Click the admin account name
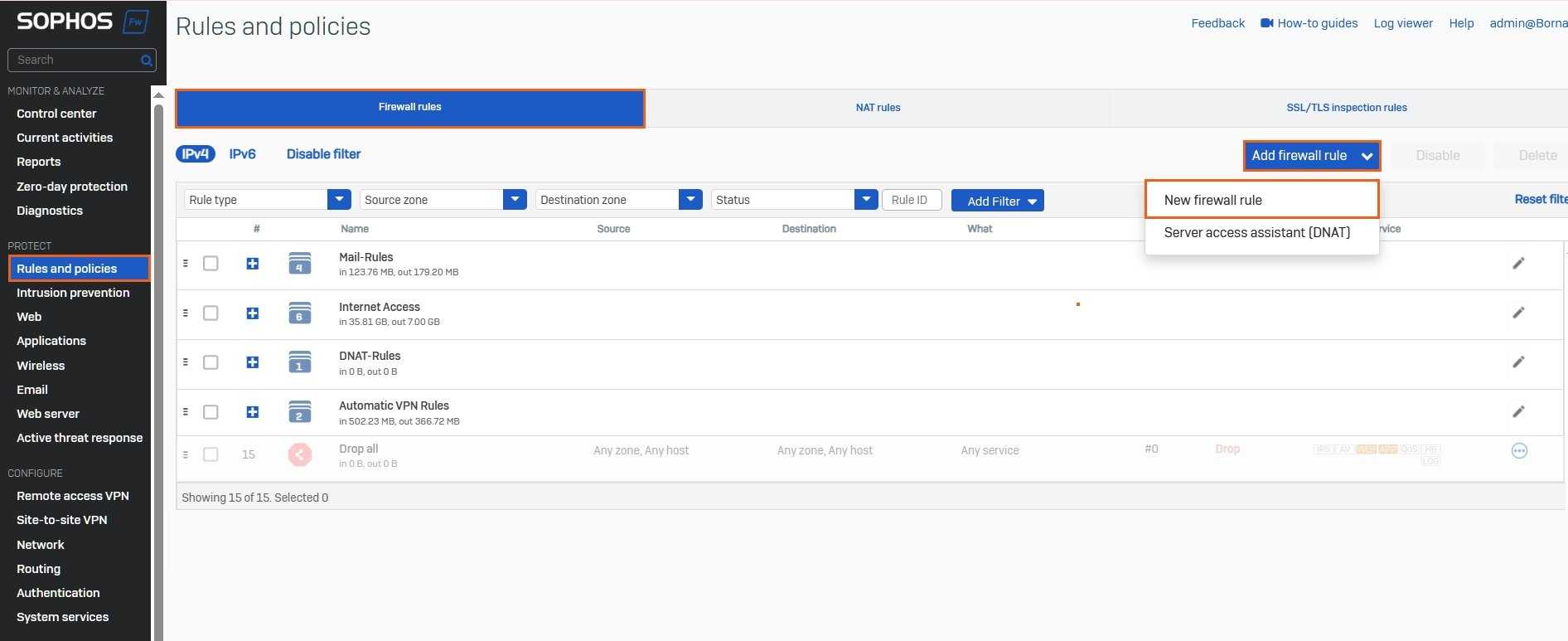 pos(1528,23)
